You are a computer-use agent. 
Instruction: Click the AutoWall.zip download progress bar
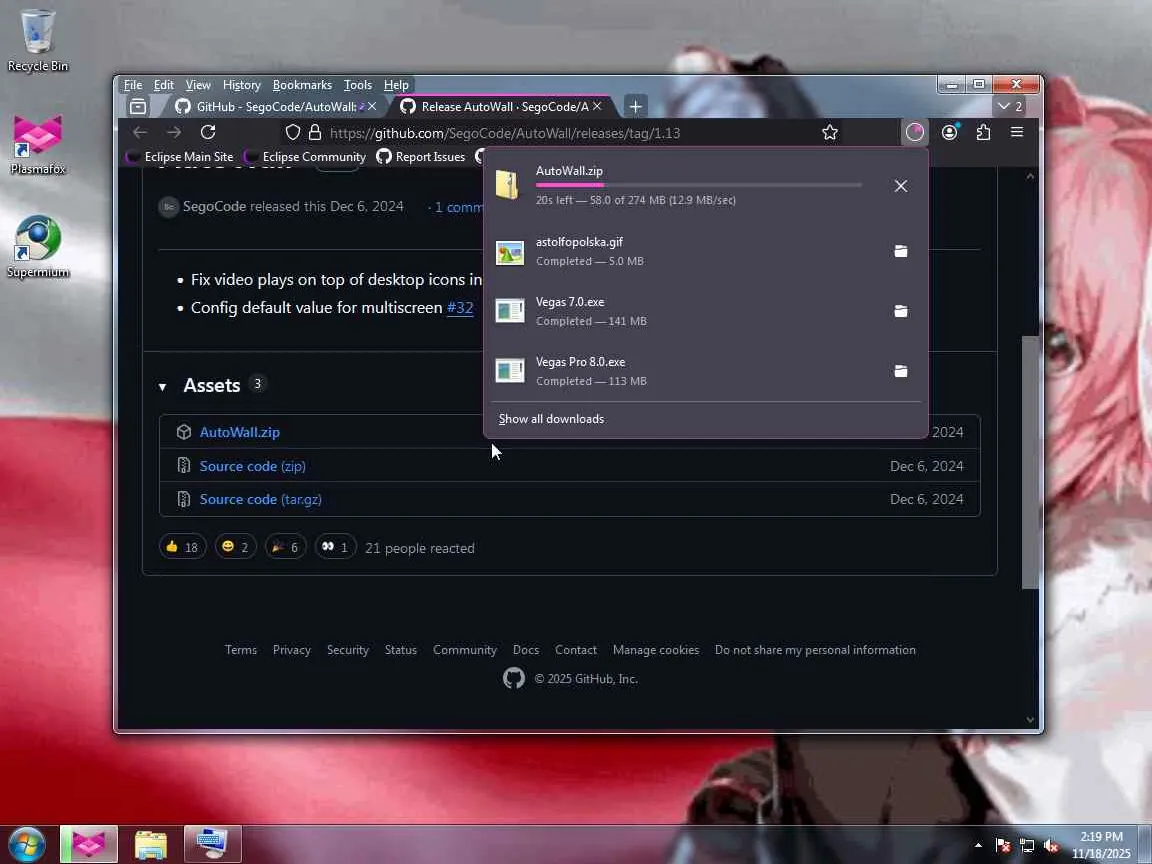[699, 185]
